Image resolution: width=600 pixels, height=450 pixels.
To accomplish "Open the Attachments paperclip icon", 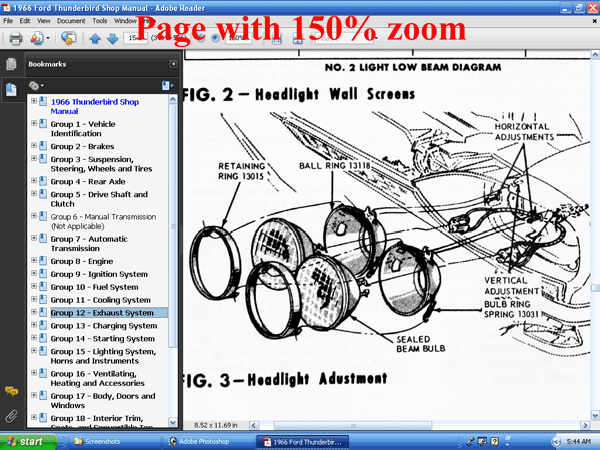I will (11, 416).
